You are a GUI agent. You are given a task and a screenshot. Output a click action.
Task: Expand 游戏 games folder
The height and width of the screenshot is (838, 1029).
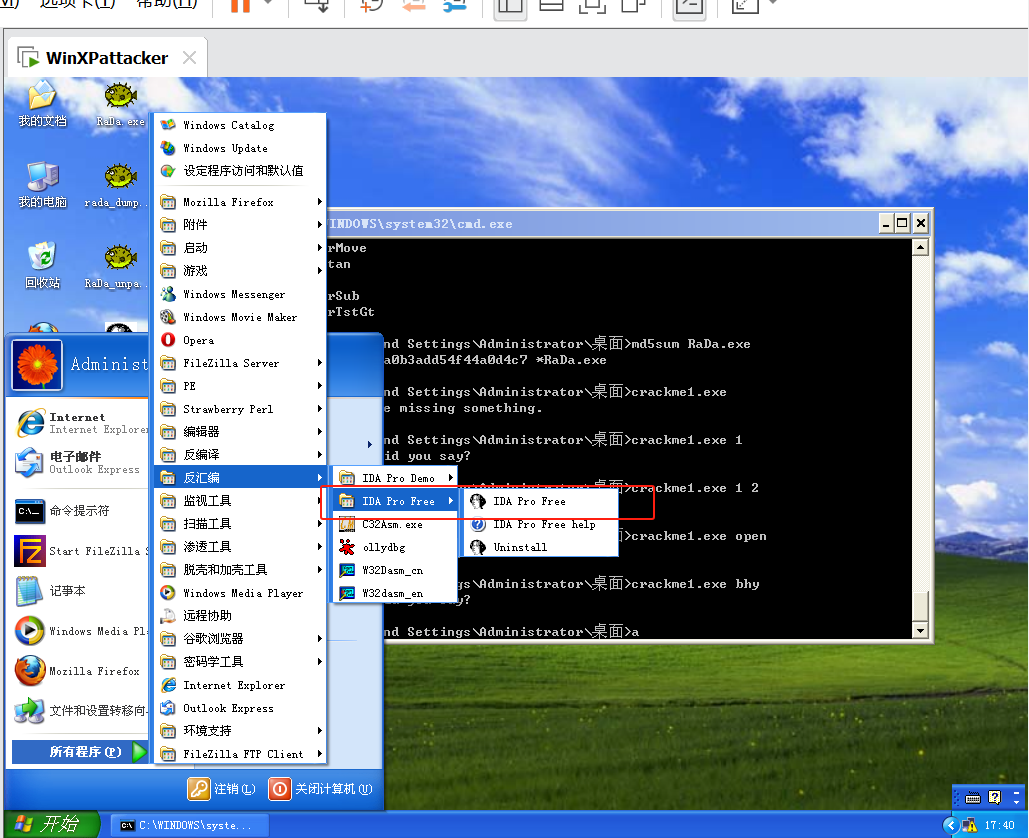(x=240, y=271)
